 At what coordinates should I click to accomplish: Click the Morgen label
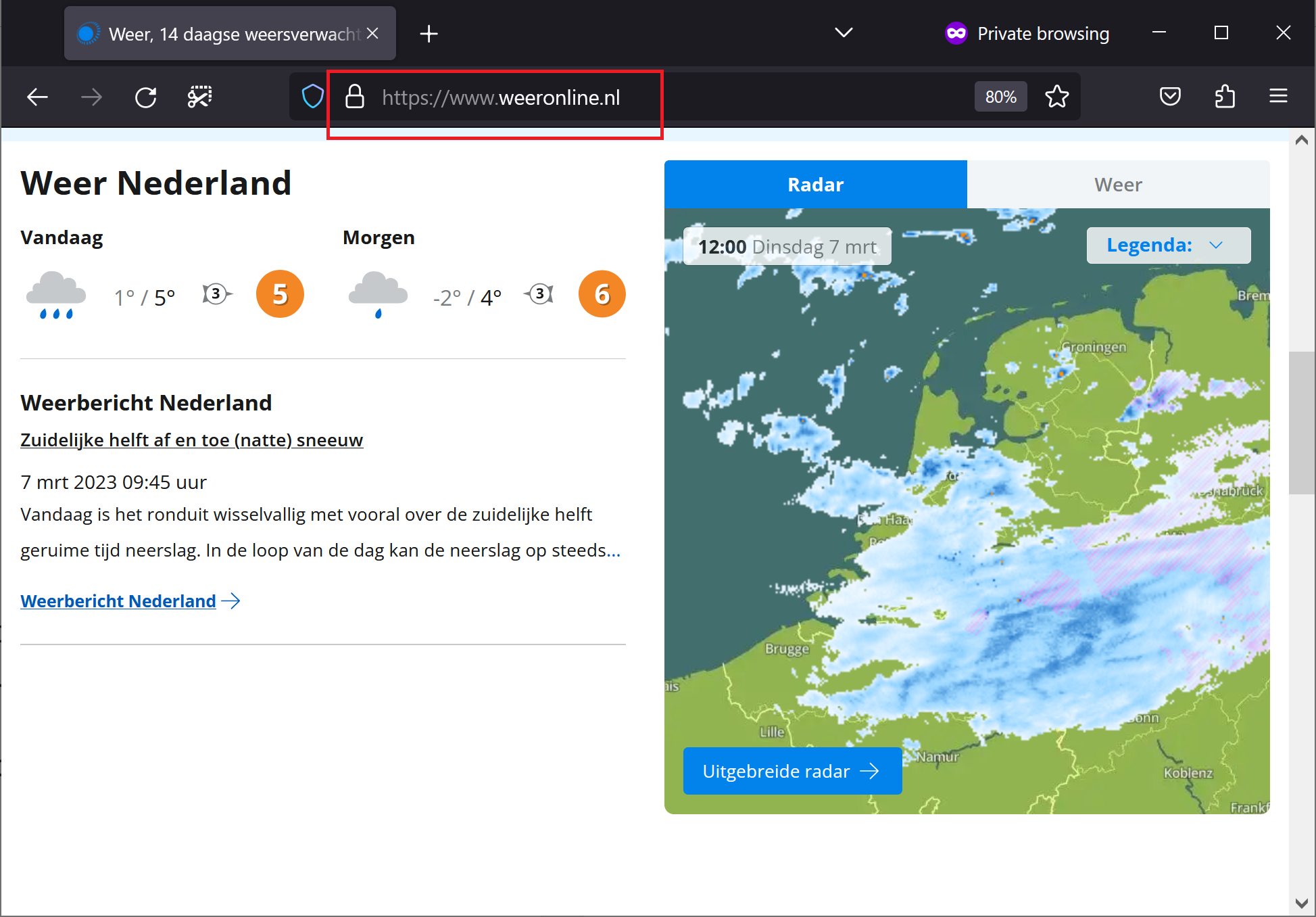click(379, 238)
